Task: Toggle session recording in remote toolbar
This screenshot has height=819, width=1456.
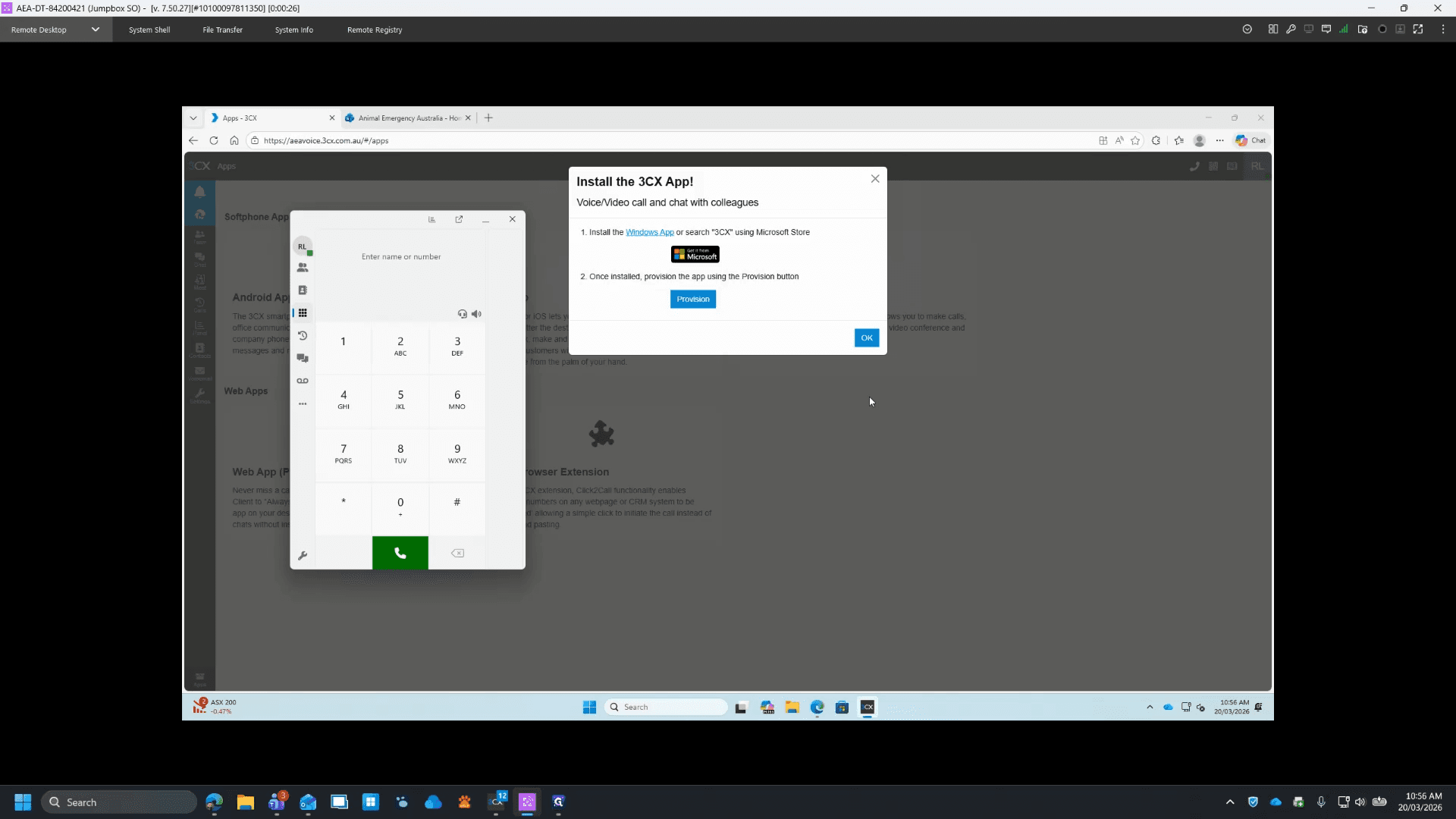Action: tap(1382, 30)
